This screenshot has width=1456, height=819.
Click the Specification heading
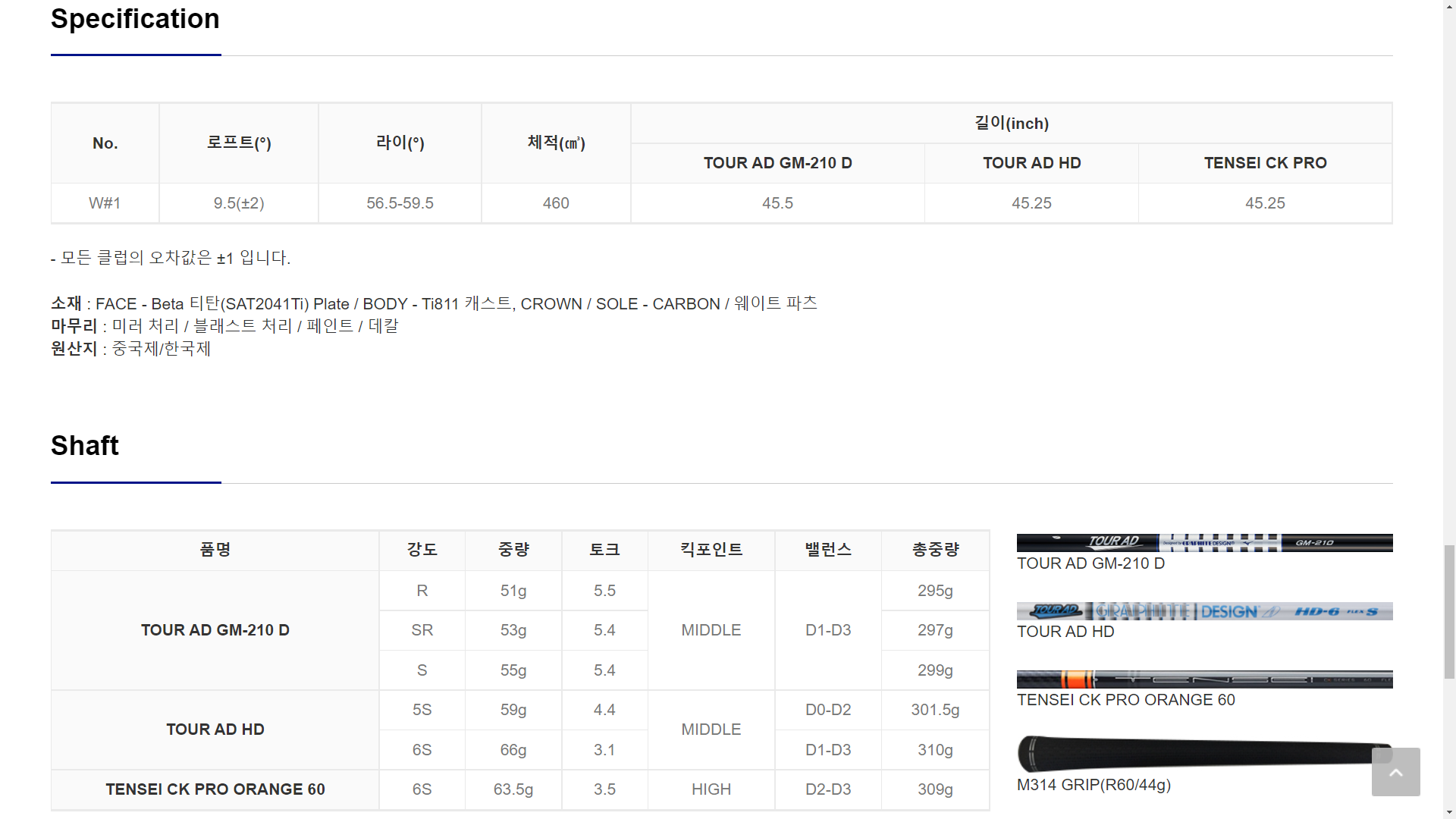(x=135, y=19)
